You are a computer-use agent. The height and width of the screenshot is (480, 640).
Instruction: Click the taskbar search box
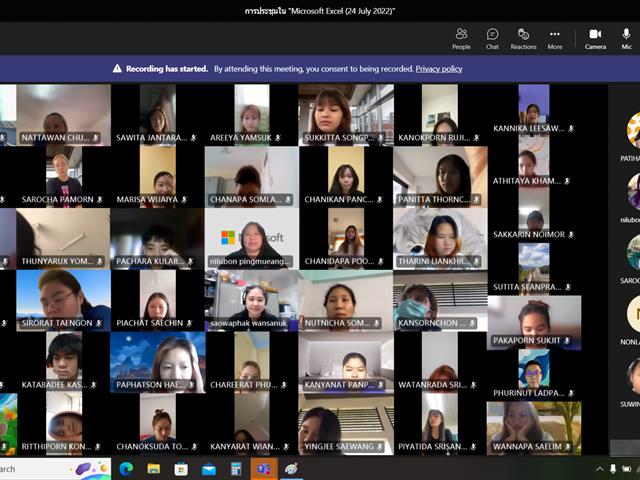[55, 469]
